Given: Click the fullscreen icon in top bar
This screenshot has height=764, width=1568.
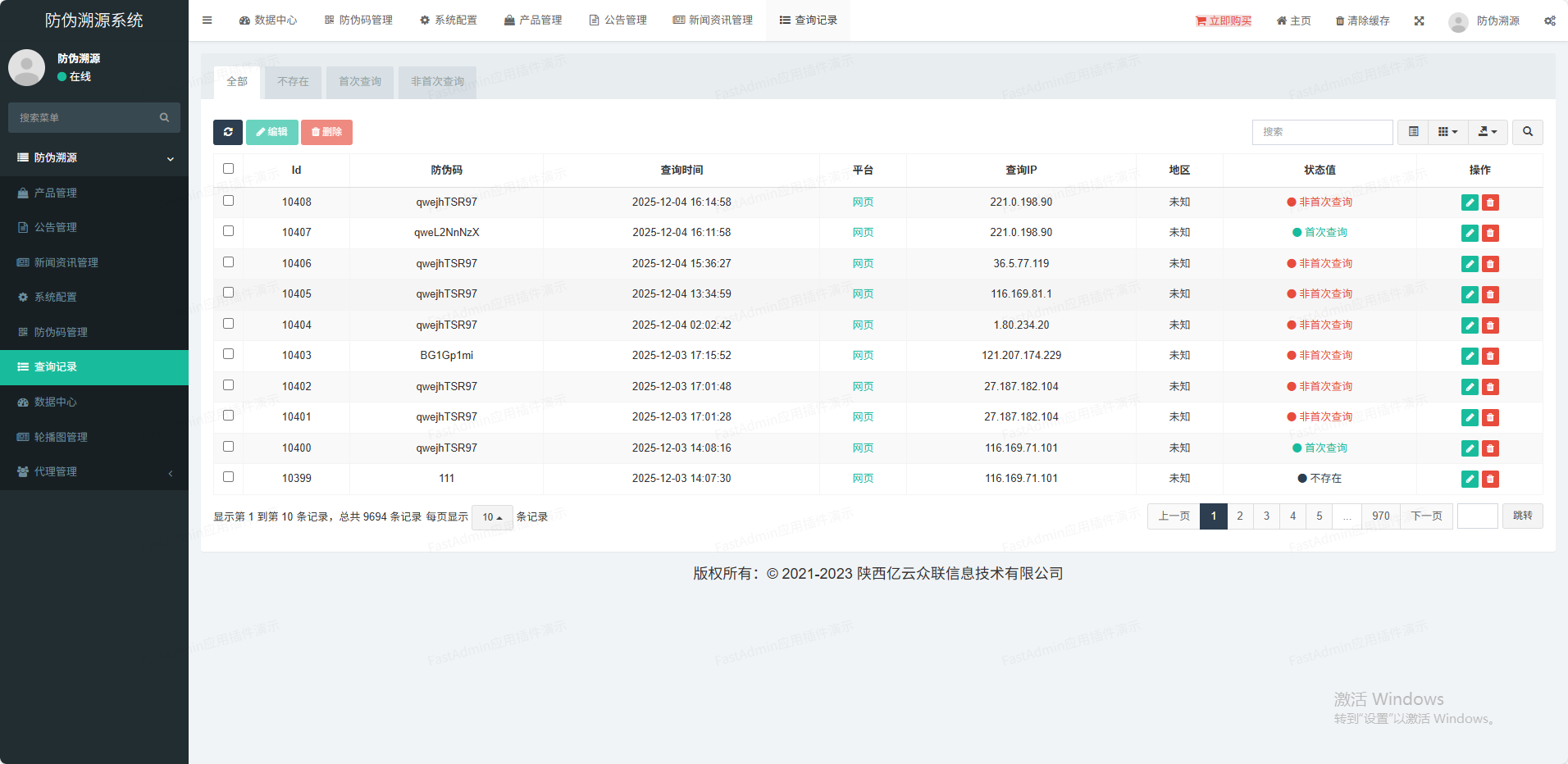Looking at the screenshot, I should coord(1419,20).
